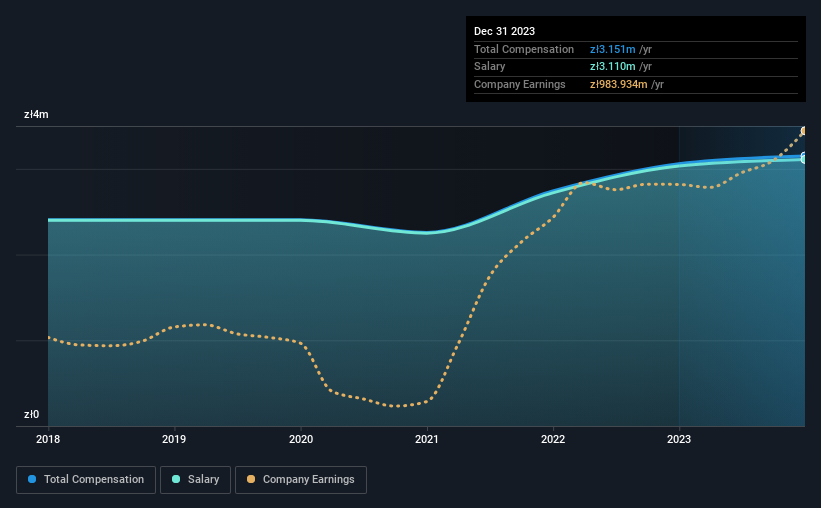This screenshot has height=508, width=821.
Task: Click the teal Salary legend dot
Action: pos(176,479)
